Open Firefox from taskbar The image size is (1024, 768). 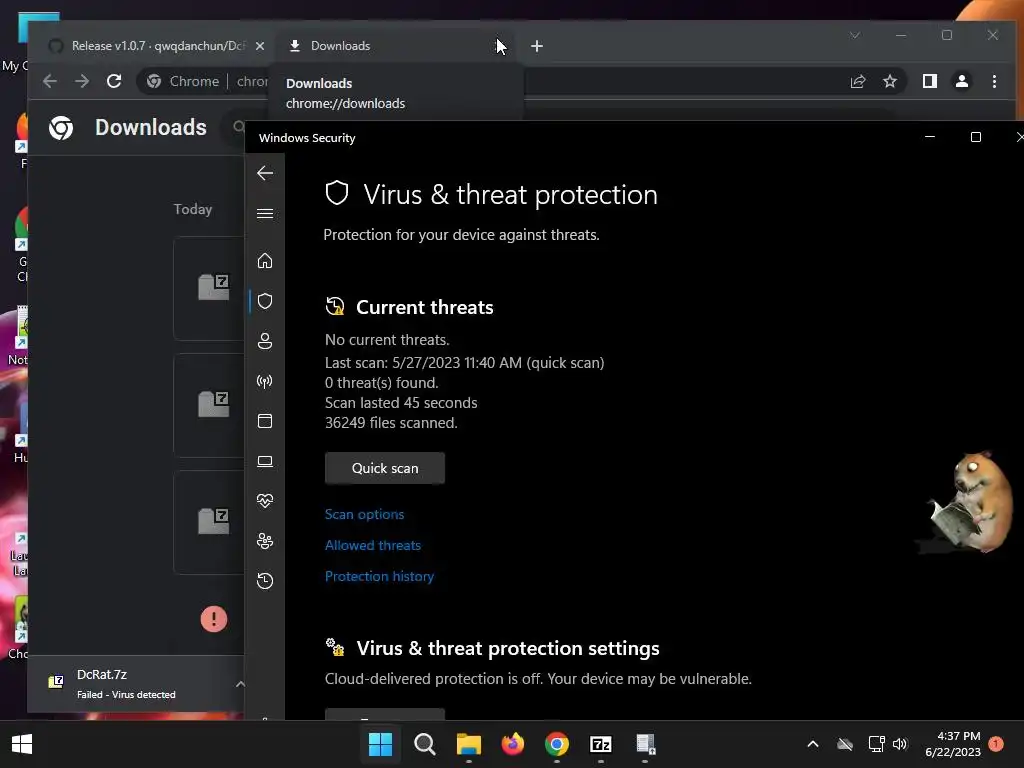[x=513, y=744]
